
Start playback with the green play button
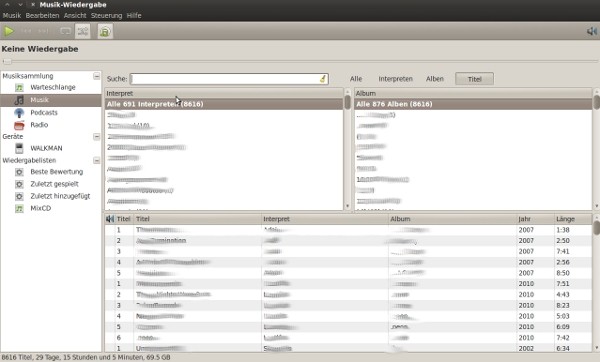pyautogui.click(x=9, y=31)
